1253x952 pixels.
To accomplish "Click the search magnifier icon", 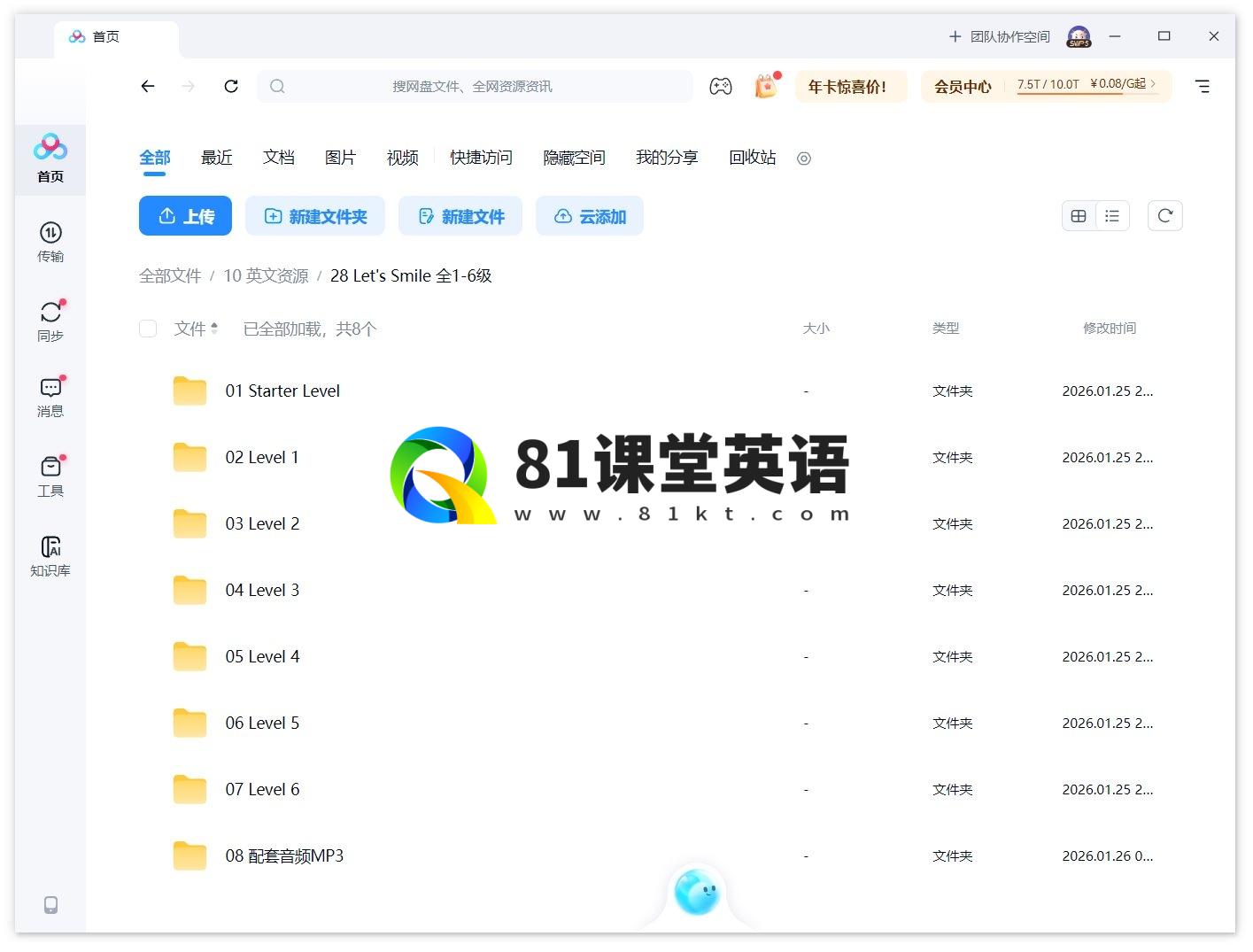I will (277, 86).
